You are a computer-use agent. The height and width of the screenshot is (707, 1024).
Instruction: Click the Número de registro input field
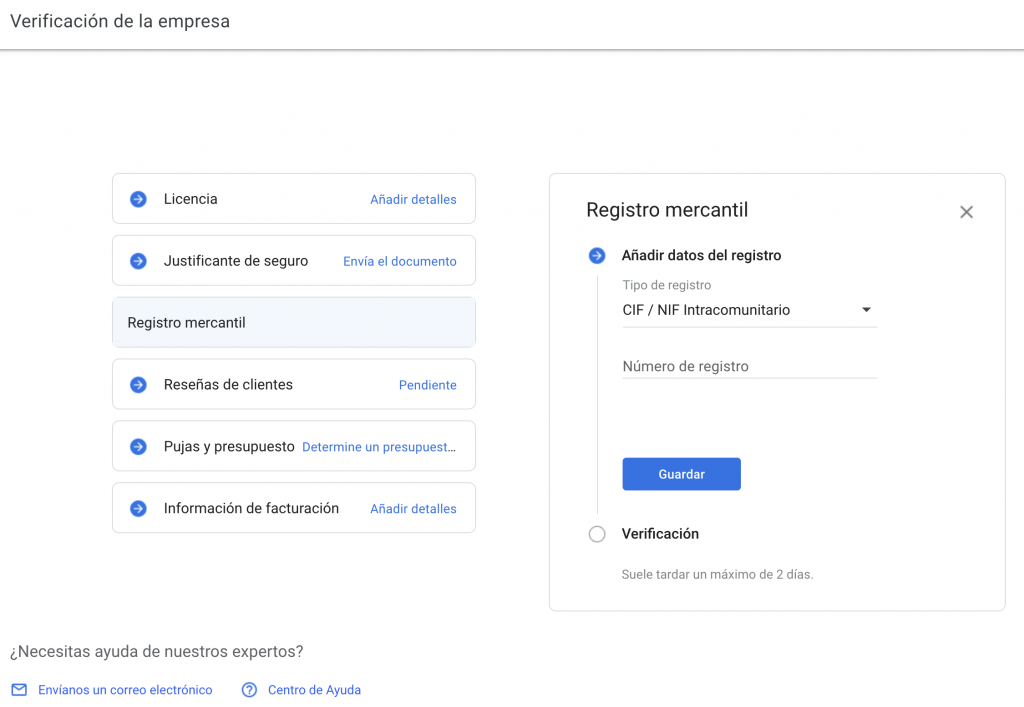[x=748, y=366]
